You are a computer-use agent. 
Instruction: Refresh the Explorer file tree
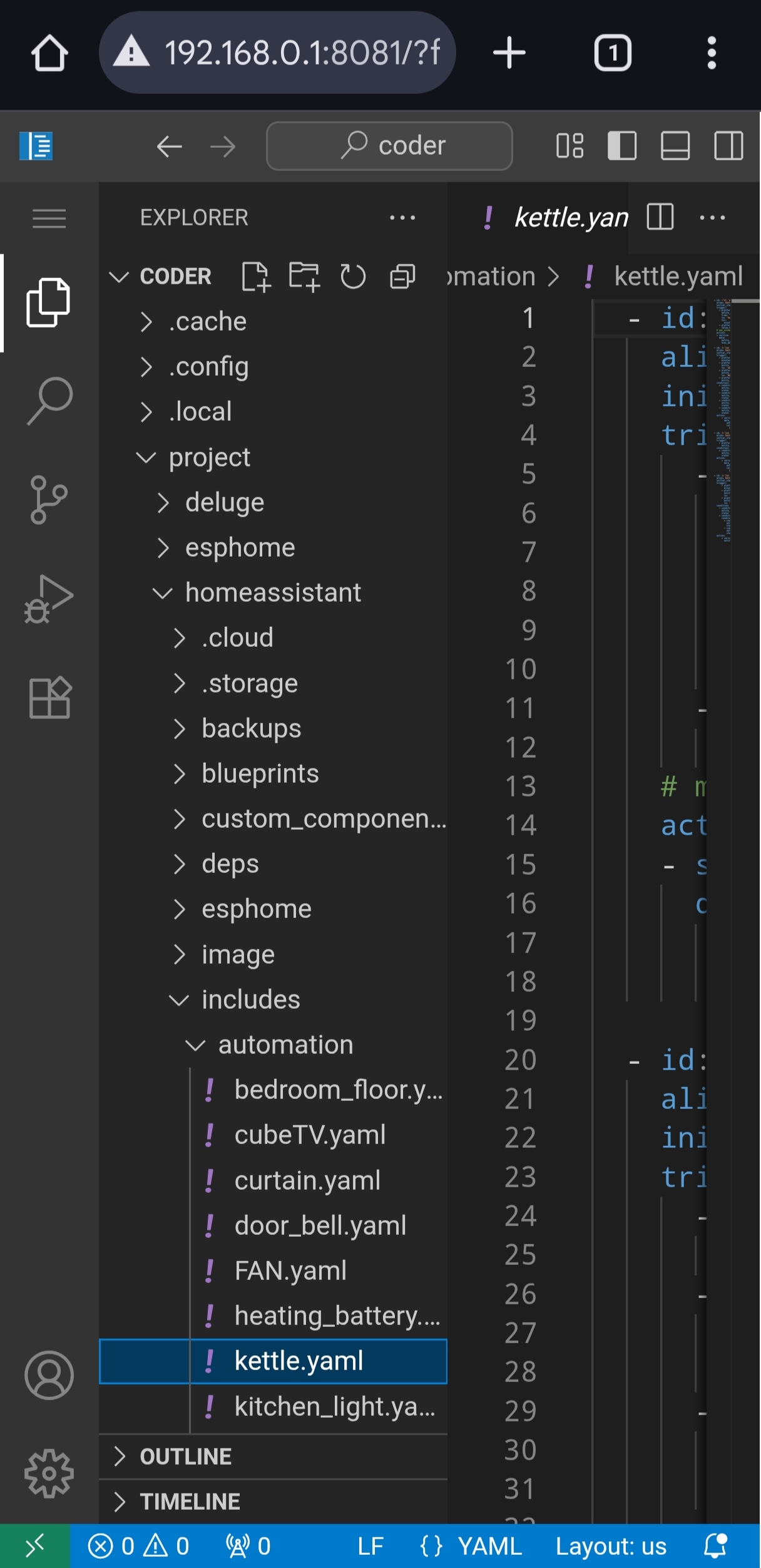point(353,276)
